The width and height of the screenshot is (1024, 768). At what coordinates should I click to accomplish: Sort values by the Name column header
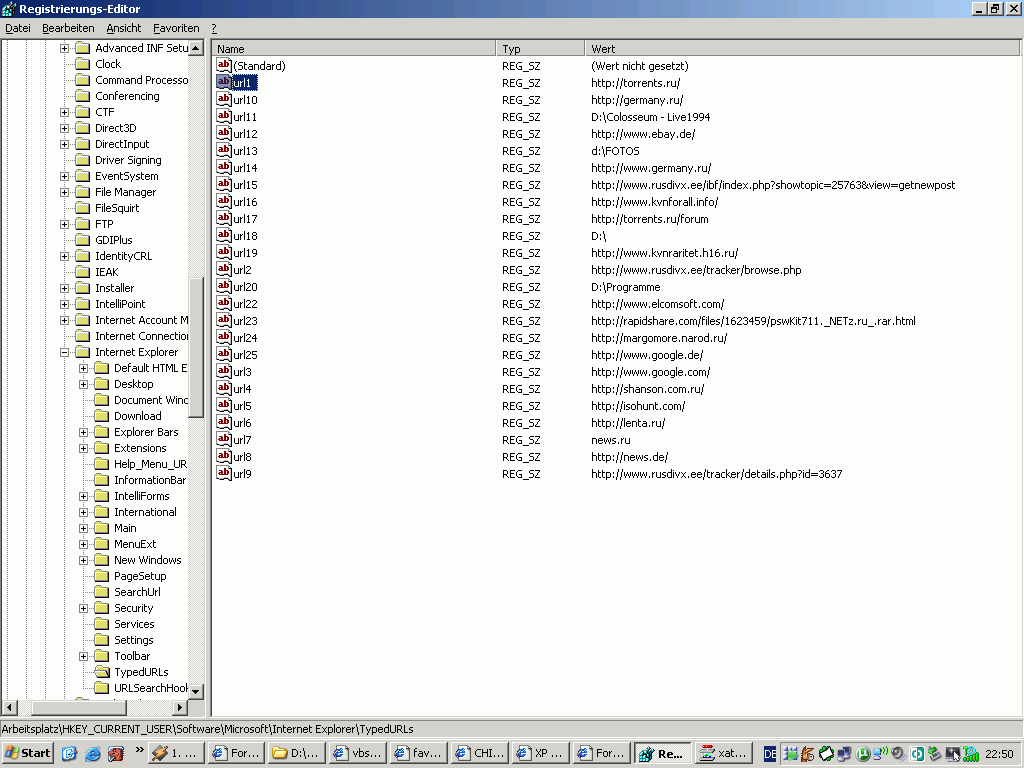(x=353, y=48)
